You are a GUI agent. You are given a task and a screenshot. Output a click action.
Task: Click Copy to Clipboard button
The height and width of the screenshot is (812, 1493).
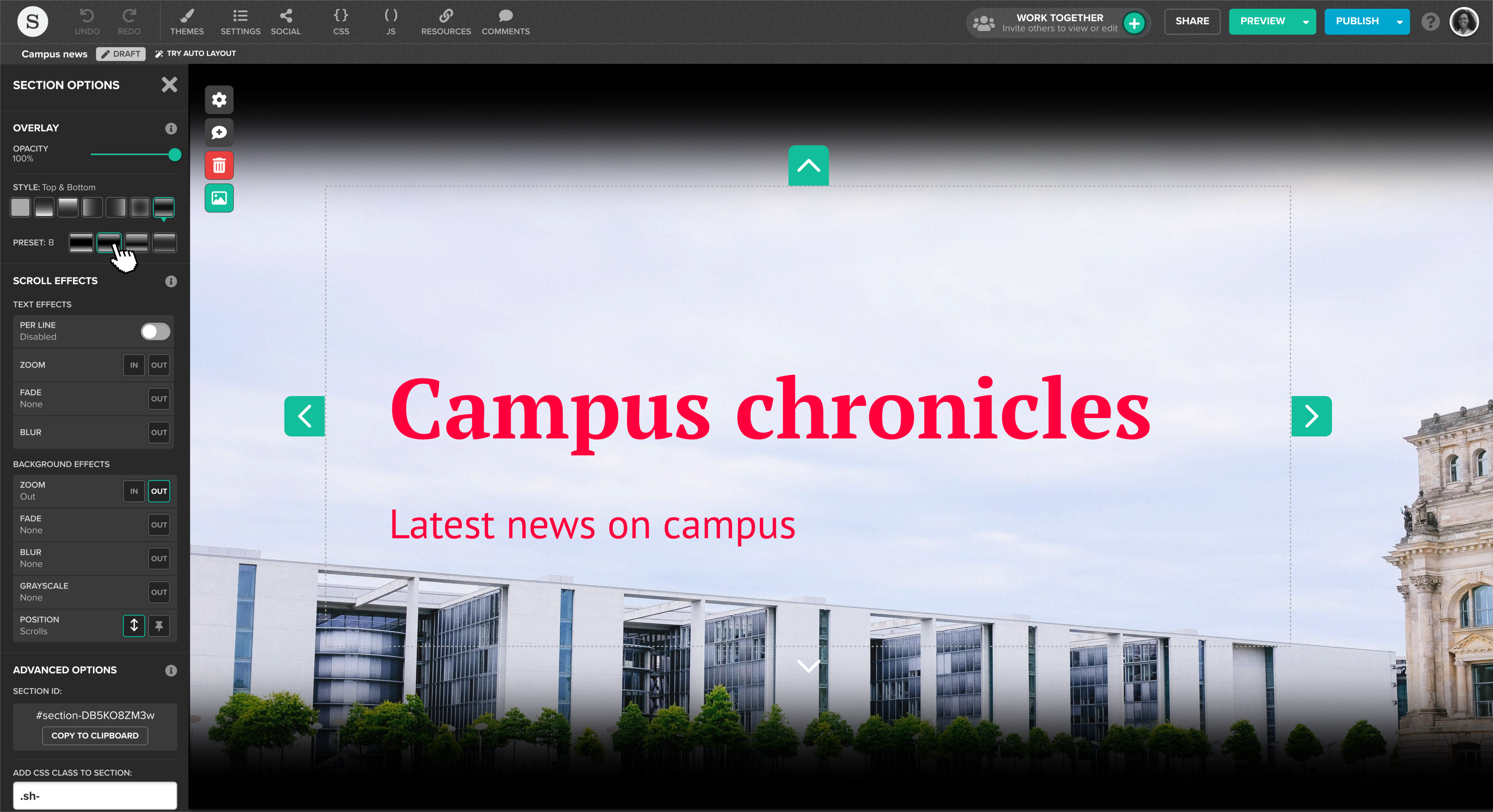(x=95, y=735)
